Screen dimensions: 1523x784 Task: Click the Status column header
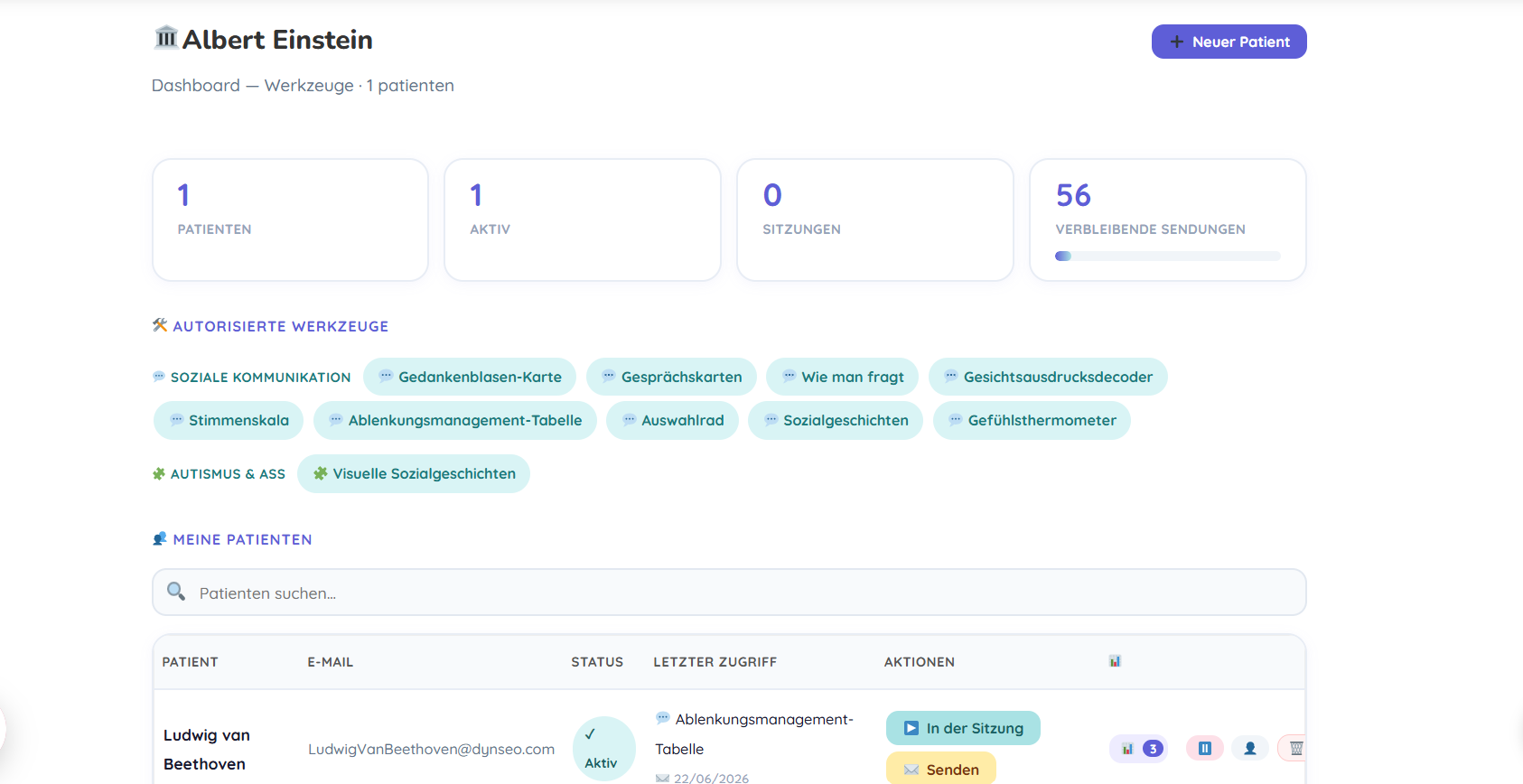[x=597, y=662]
